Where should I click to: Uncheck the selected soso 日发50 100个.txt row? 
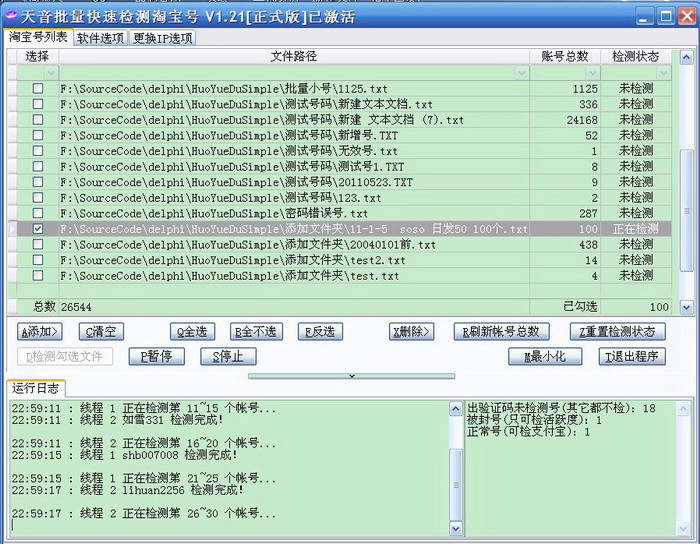tap(38, 229)
